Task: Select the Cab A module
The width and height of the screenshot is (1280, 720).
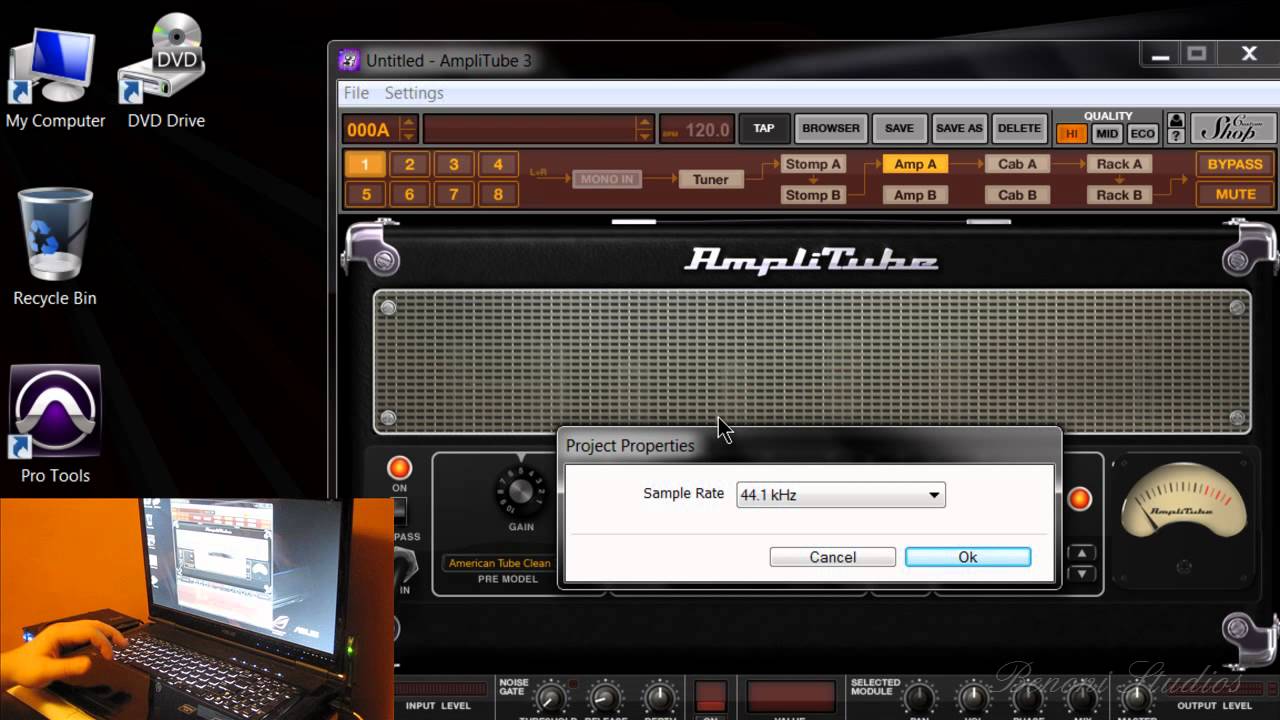Action: coord(1017,164)
